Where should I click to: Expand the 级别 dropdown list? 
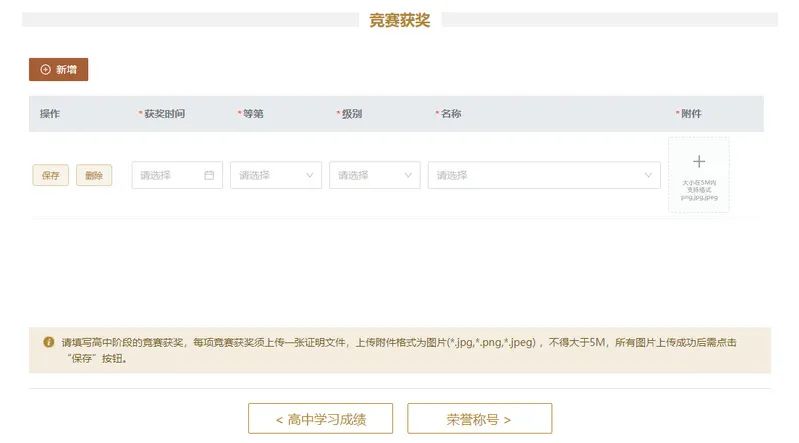coord(368,175)
